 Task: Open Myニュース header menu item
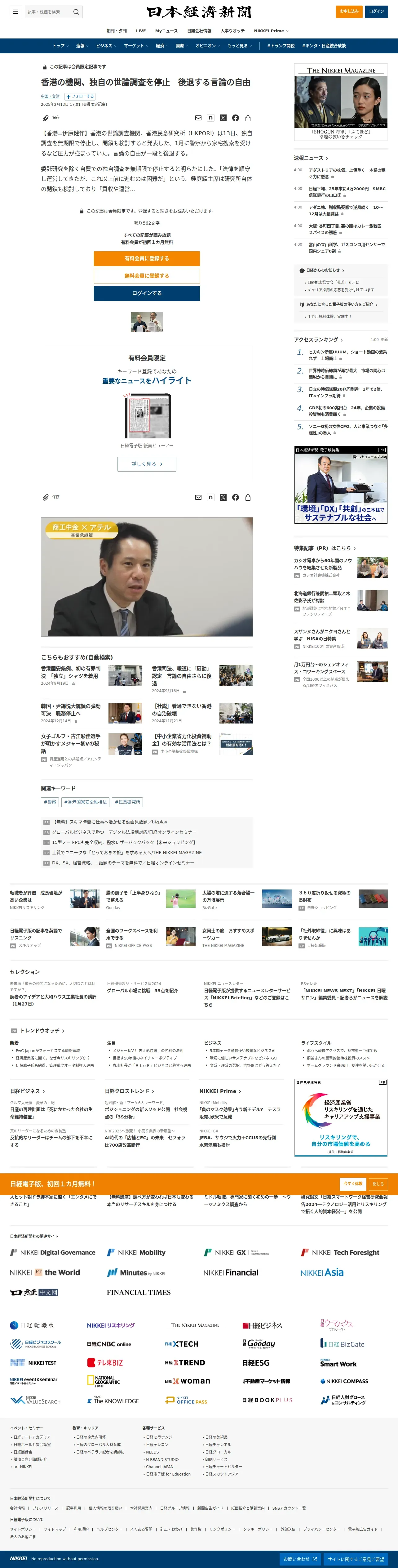[x=166, y=30]
